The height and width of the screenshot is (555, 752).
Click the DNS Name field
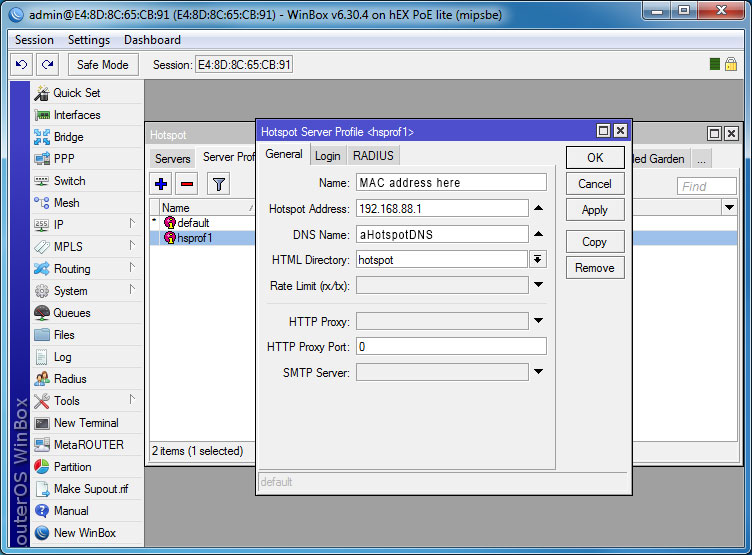click(x=442, y=235)
